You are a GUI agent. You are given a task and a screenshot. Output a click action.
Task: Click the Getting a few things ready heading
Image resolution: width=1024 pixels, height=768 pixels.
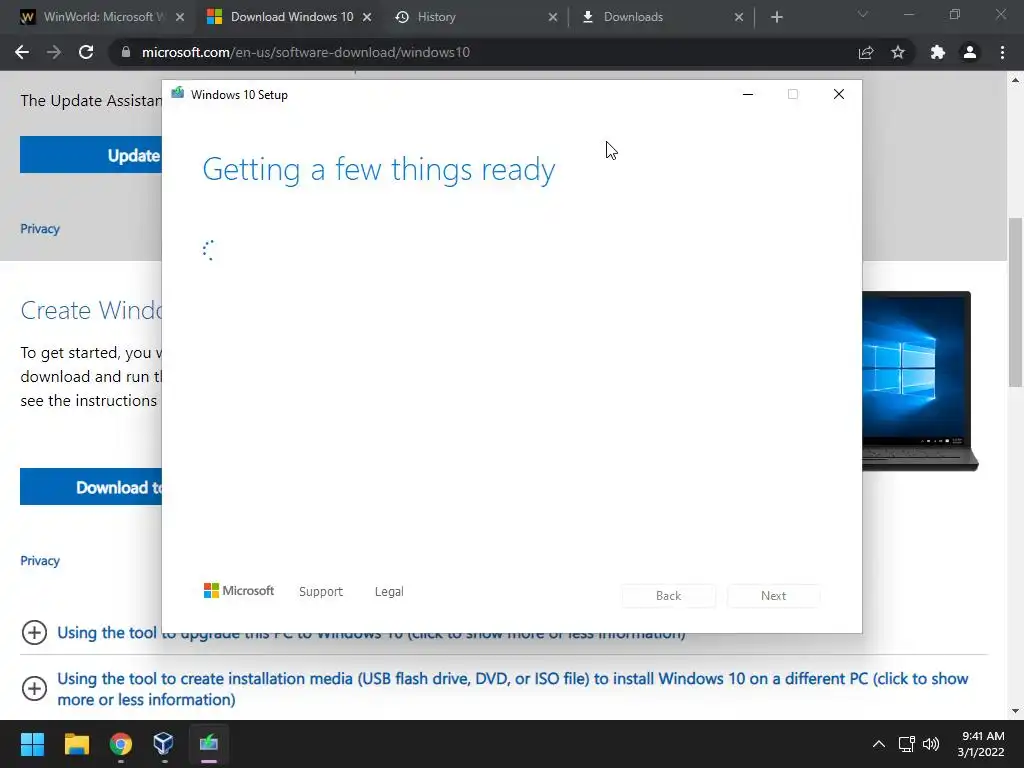coord(379,170)
